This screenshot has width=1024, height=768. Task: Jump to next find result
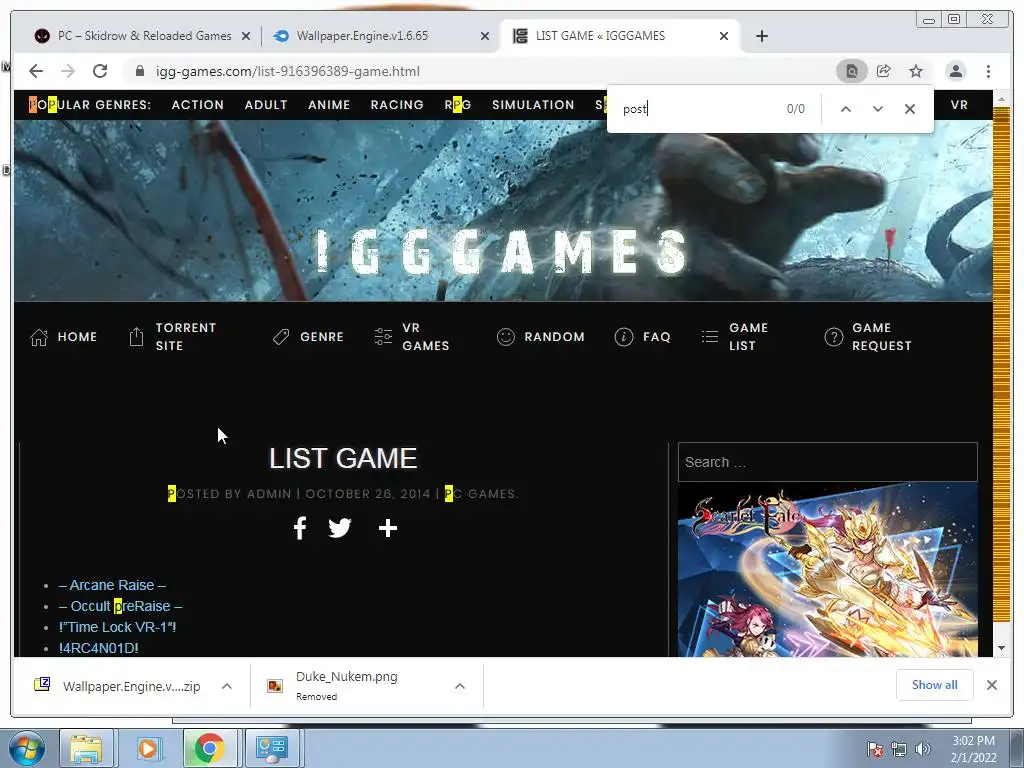[878, 109]
